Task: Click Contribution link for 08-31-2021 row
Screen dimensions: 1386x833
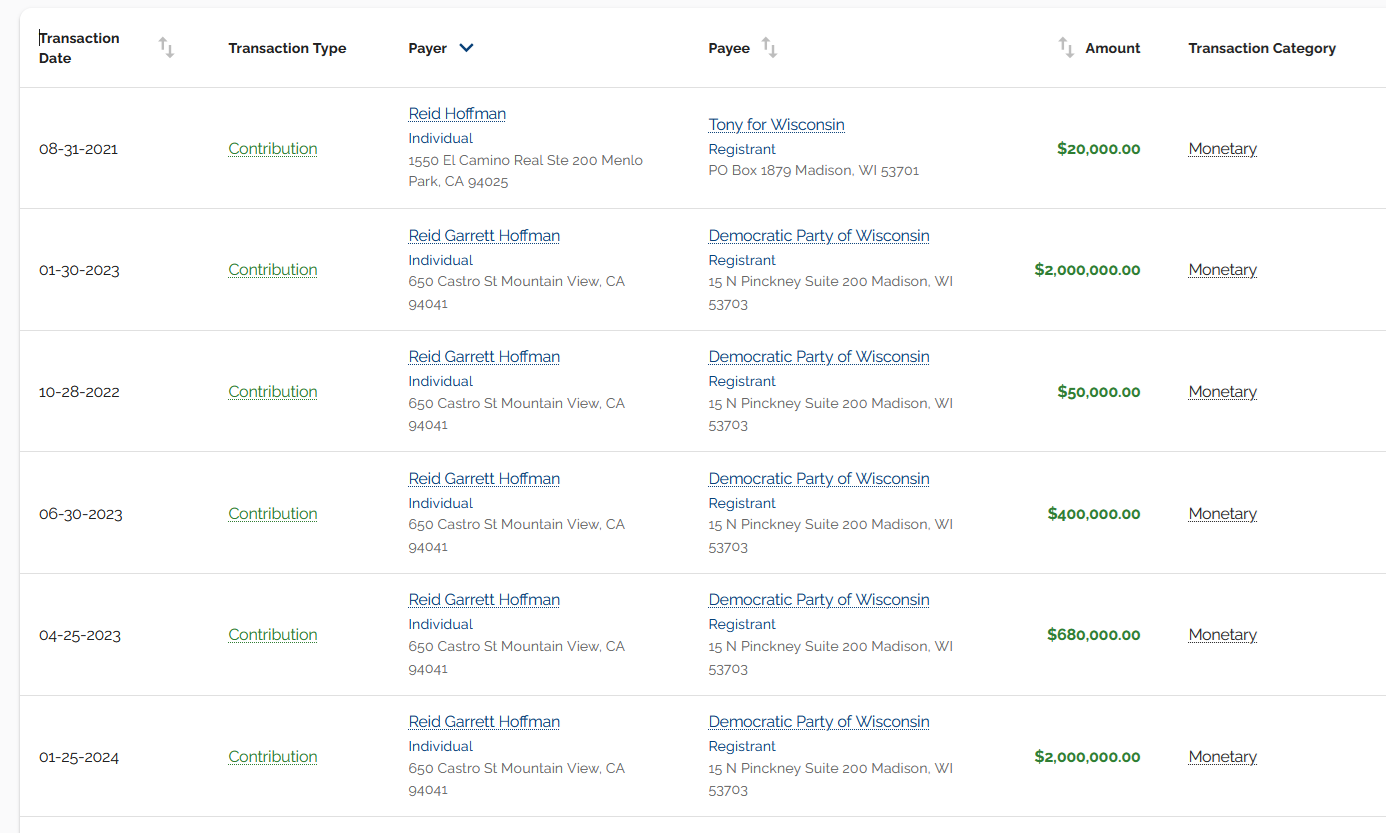Action: click(272, 149)
